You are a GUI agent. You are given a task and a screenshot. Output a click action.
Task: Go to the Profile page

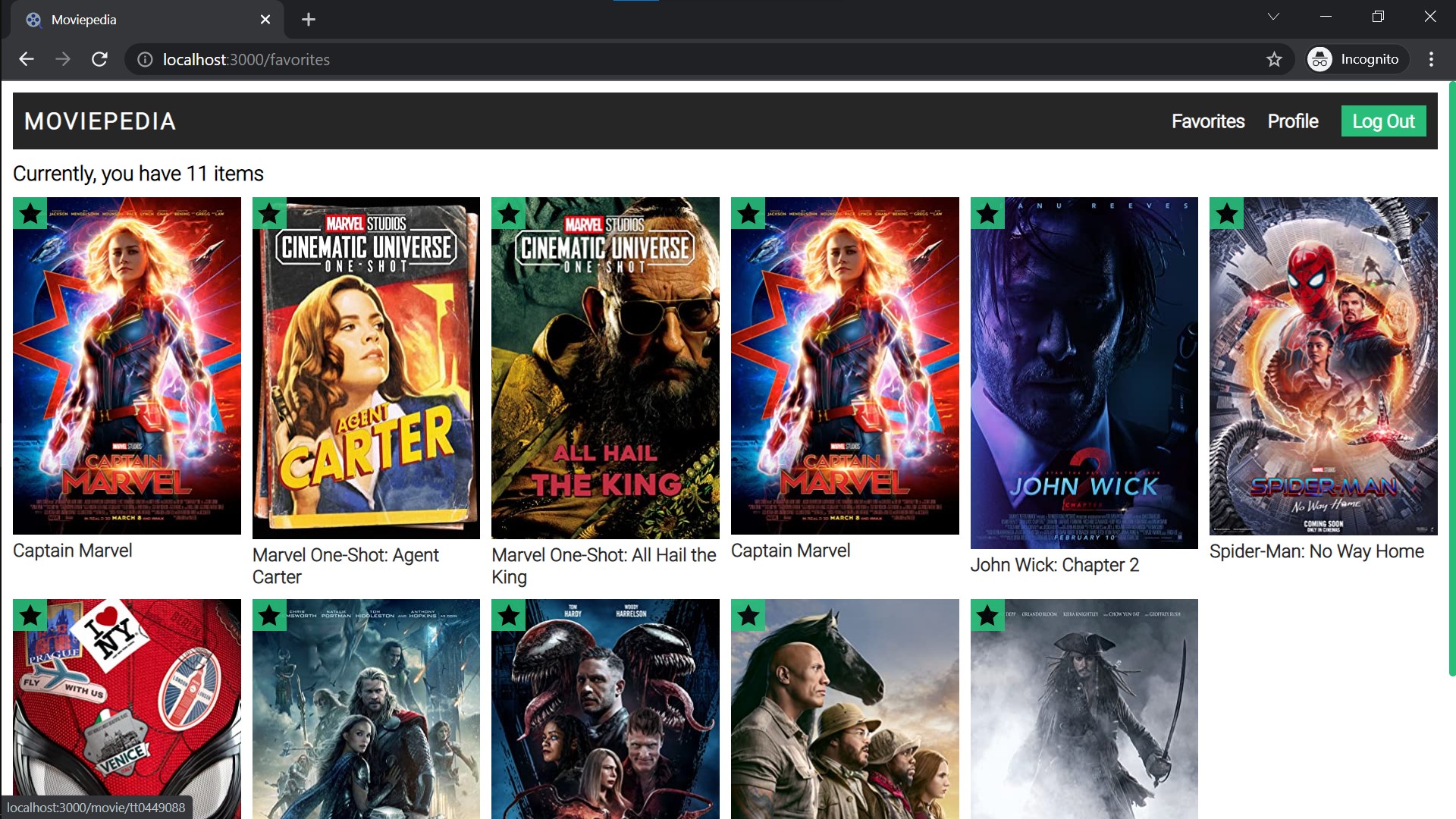(1292, 121)
